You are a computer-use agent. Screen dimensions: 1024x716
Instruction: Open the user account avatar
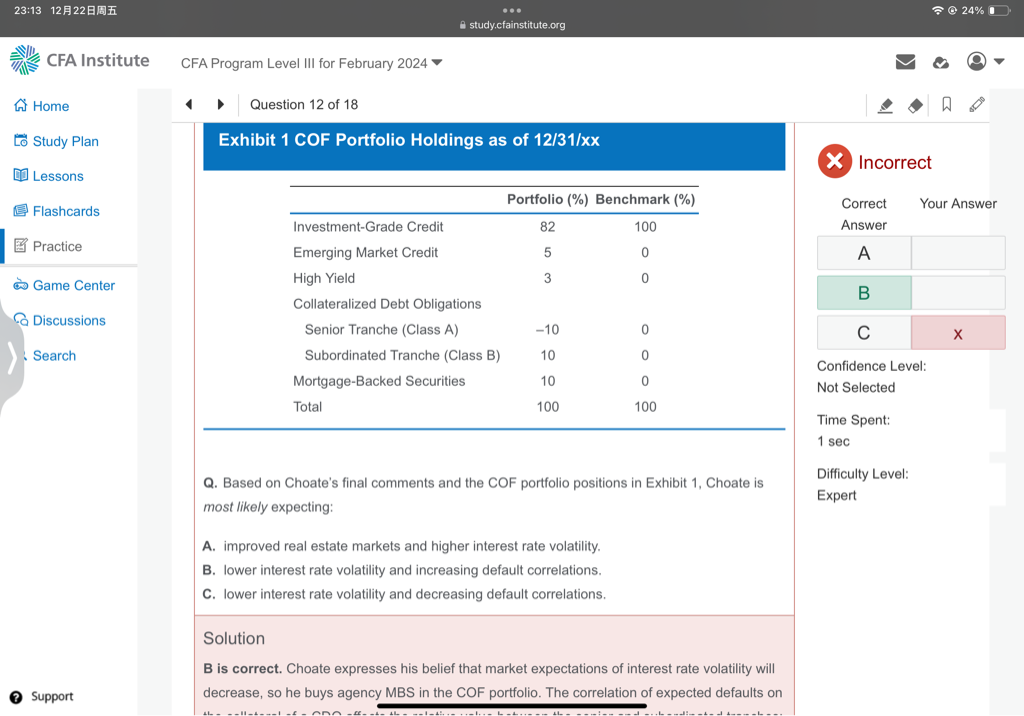976,61
